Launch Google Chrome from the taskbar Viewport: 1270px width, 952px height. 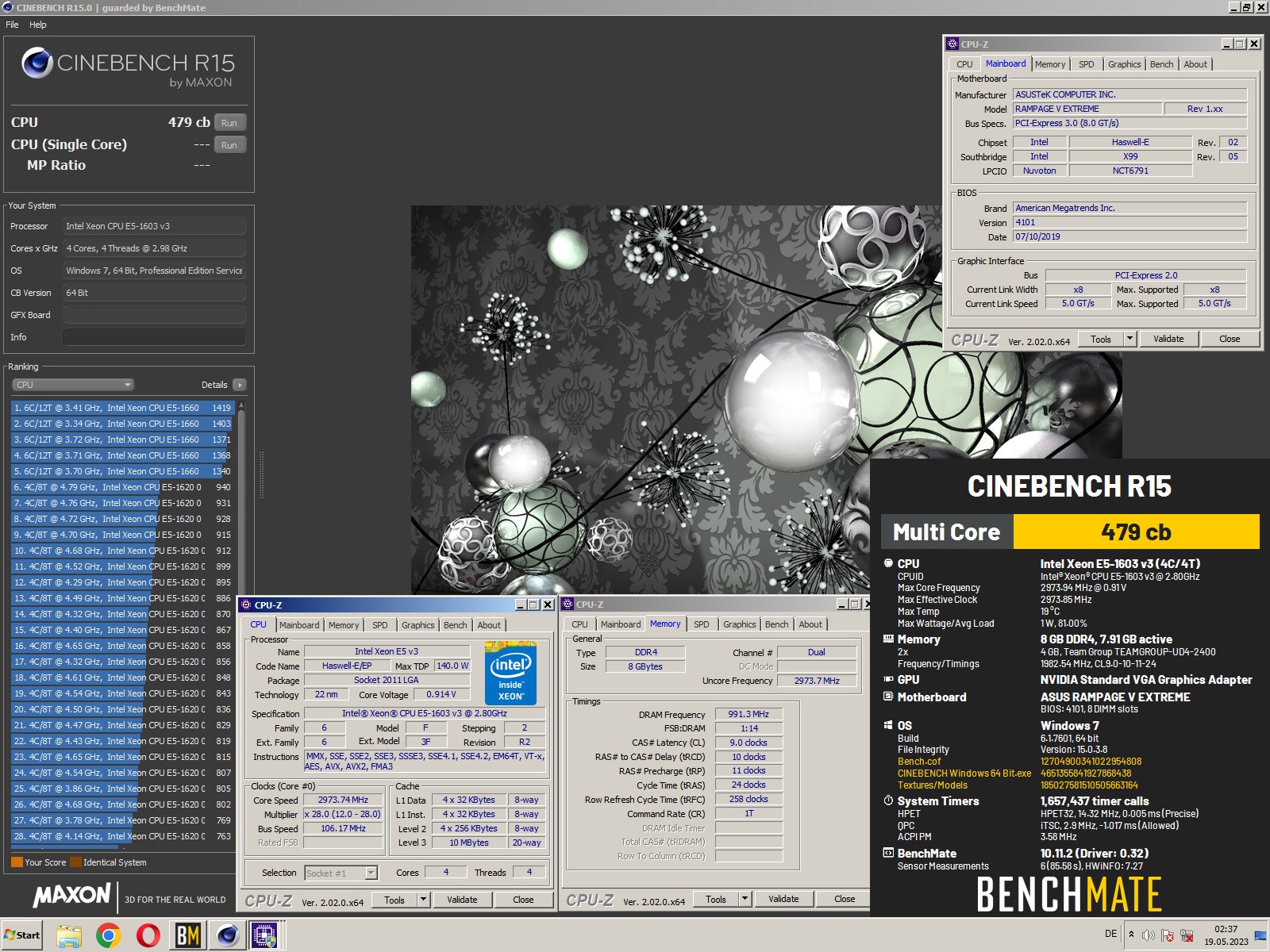coord(109,935)
